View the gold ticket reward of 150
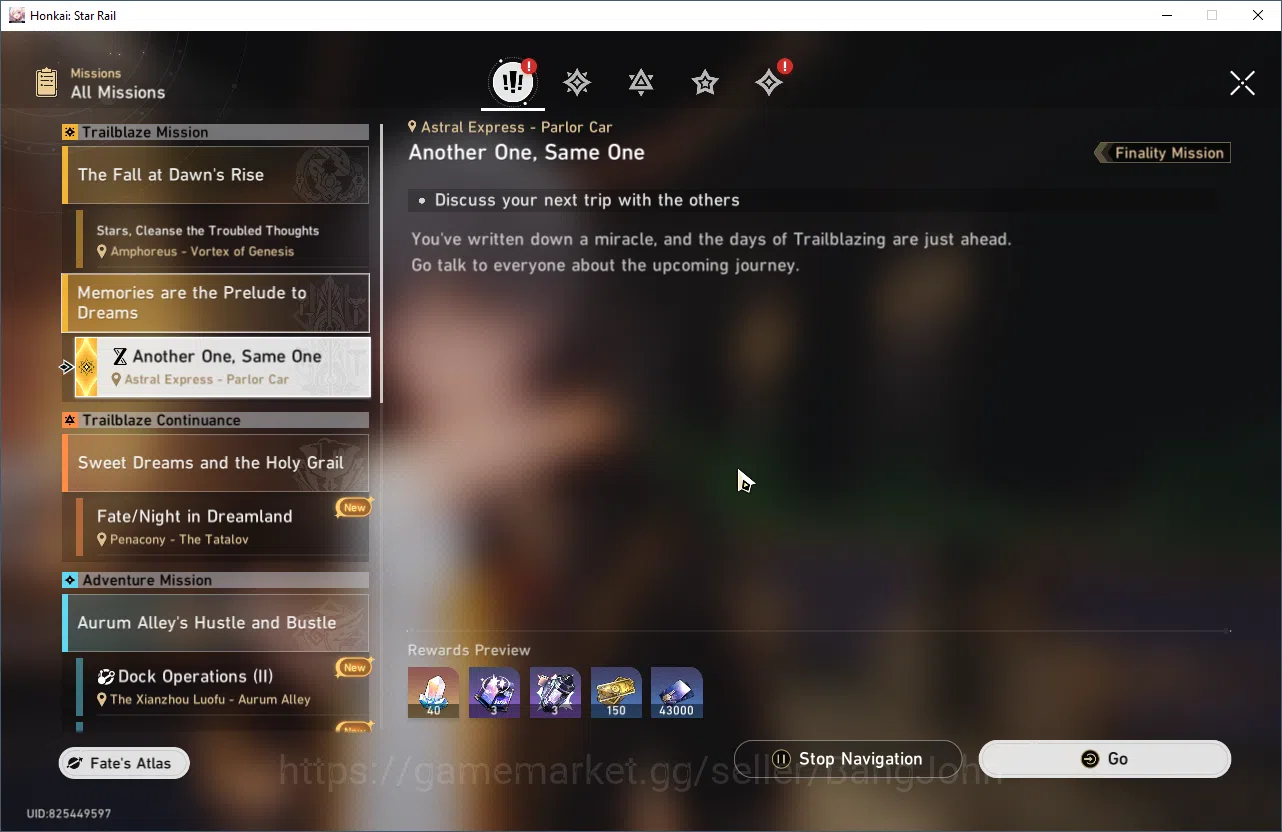The height and width of the screenshot is (832, 1282). (616, 693)
